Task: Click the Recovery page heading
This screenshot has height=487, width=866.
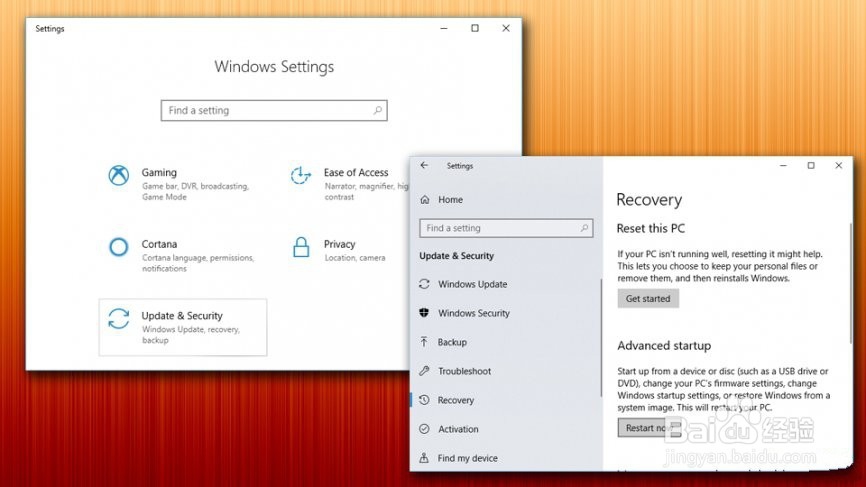Action: pyautogui.click(x=649, y=200)
